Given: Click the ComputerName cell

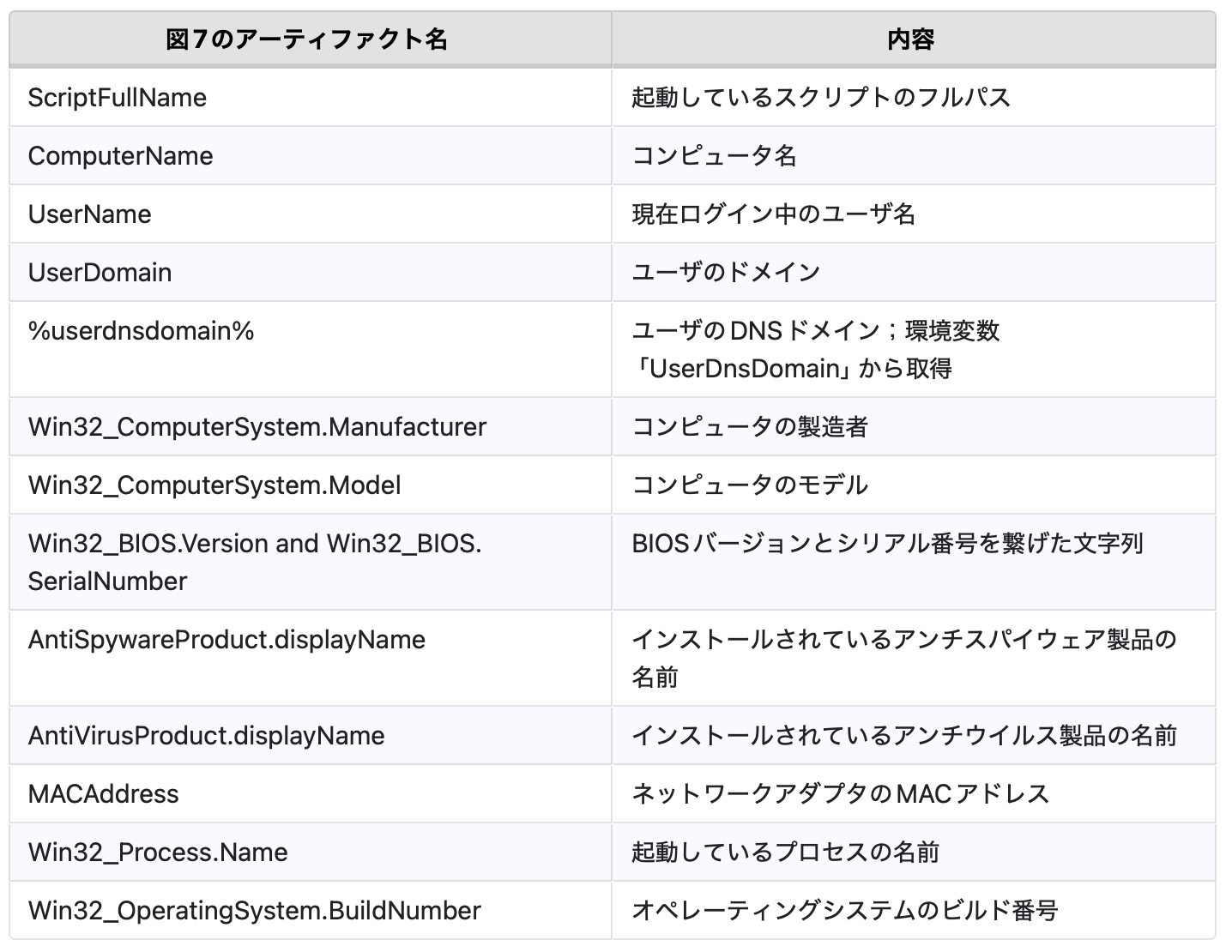Looking at the screenshot, I should [x=121, y=156].
